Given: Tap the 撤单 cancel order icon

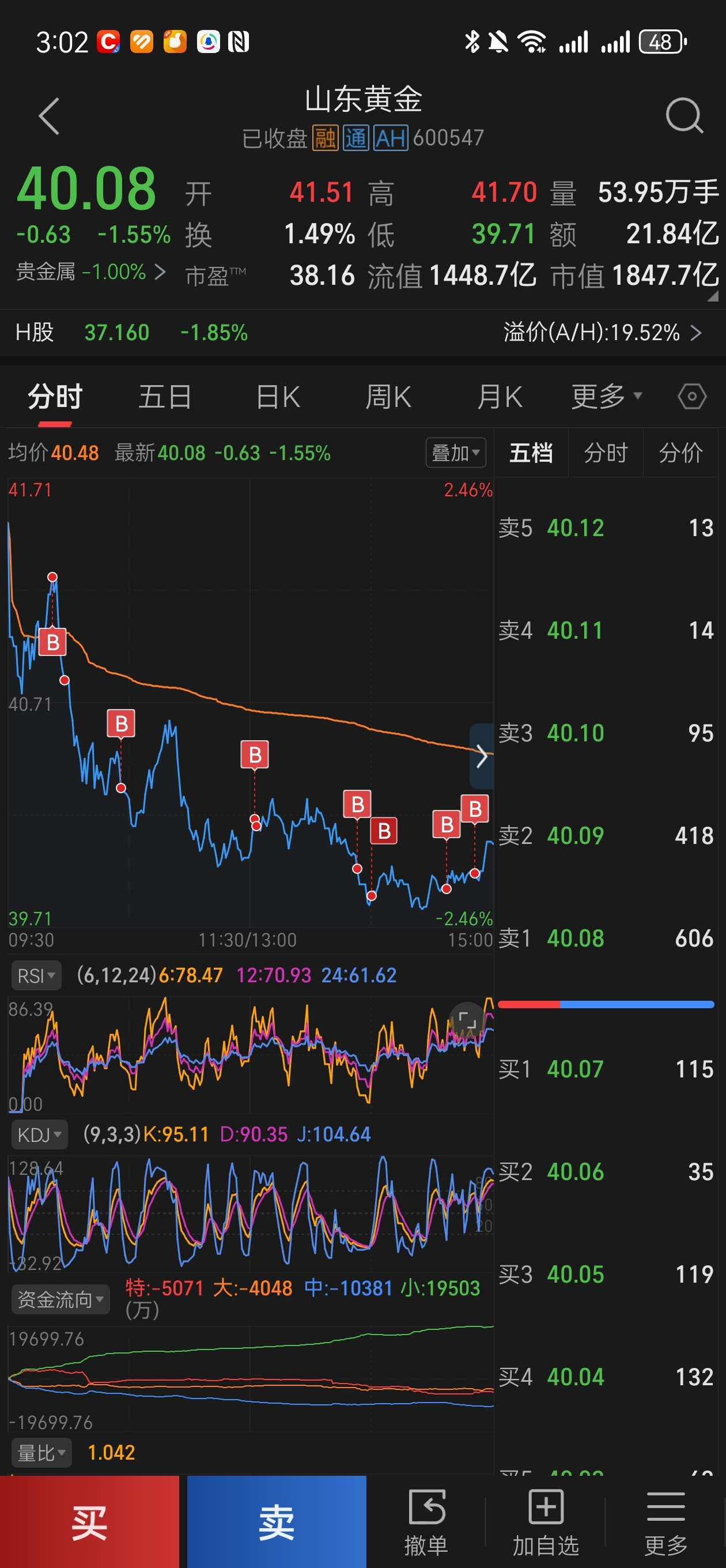Looking at the screenshot, I should point(426,1522).
